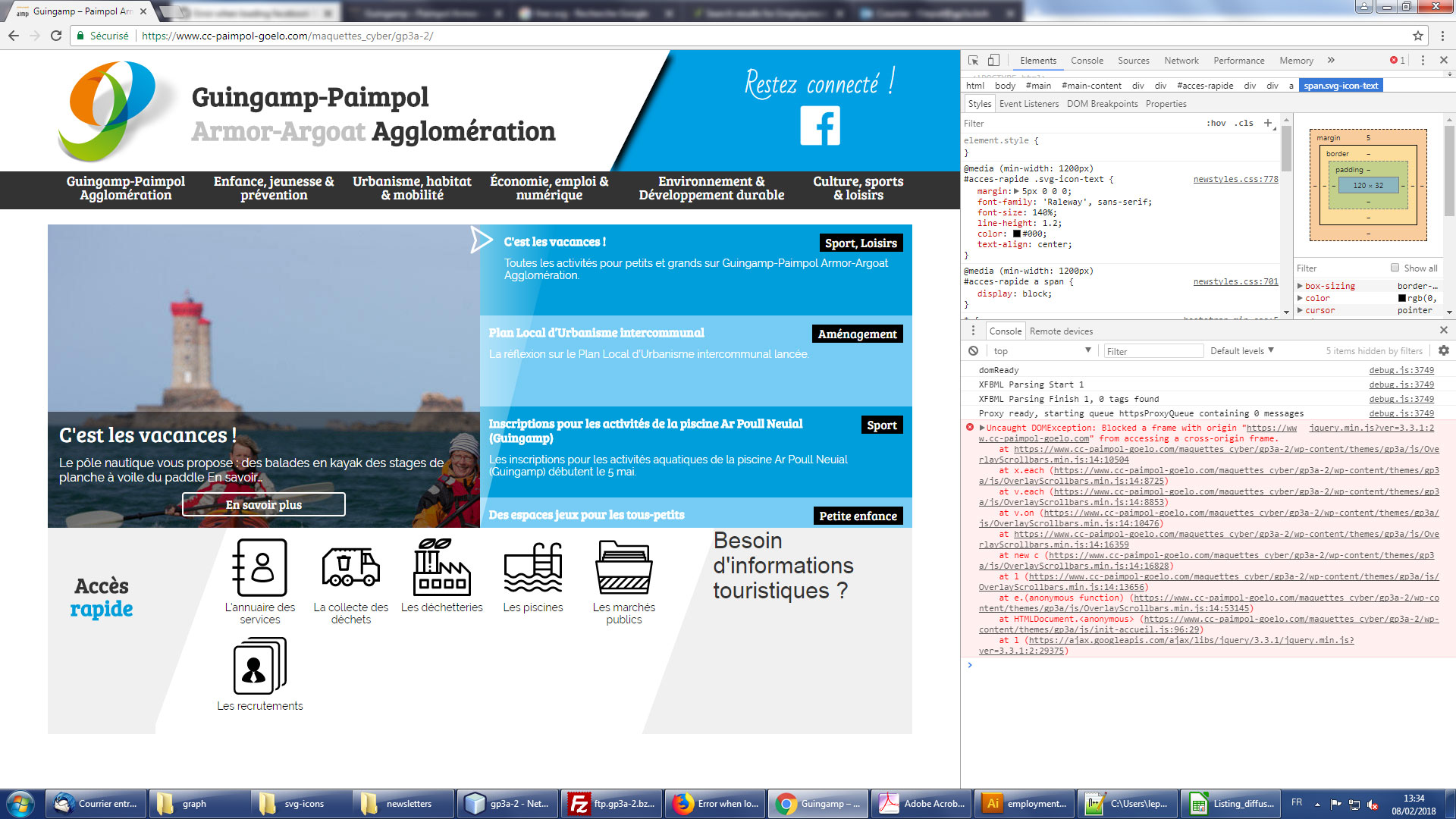Toggle the :hov element state panel
The width and height of the screenshot is (1456, 819).
[1216, 123]
